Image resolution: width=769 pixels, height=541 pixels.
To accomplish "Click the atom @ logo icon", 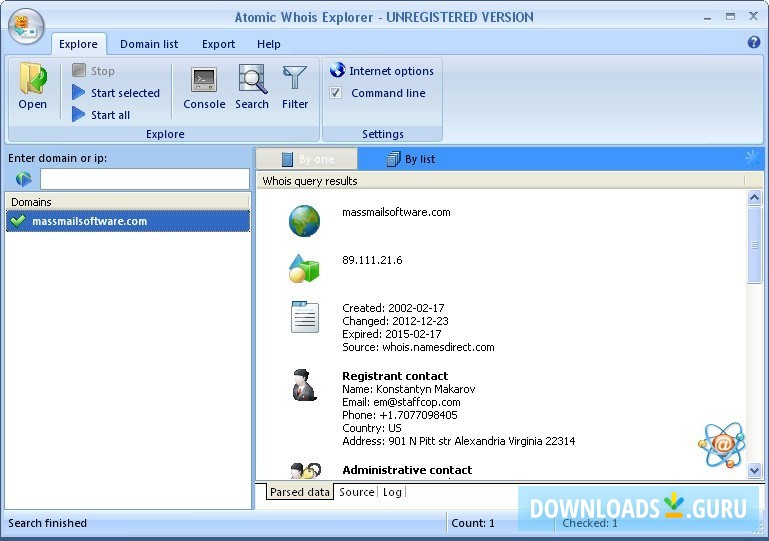I will 722,445.
